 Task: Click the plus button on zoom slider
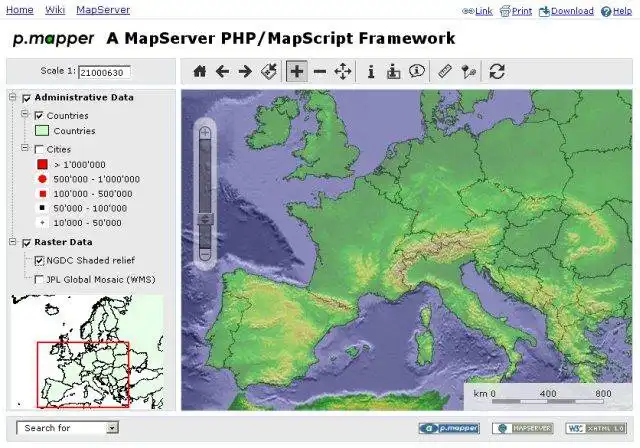(205, 132)
